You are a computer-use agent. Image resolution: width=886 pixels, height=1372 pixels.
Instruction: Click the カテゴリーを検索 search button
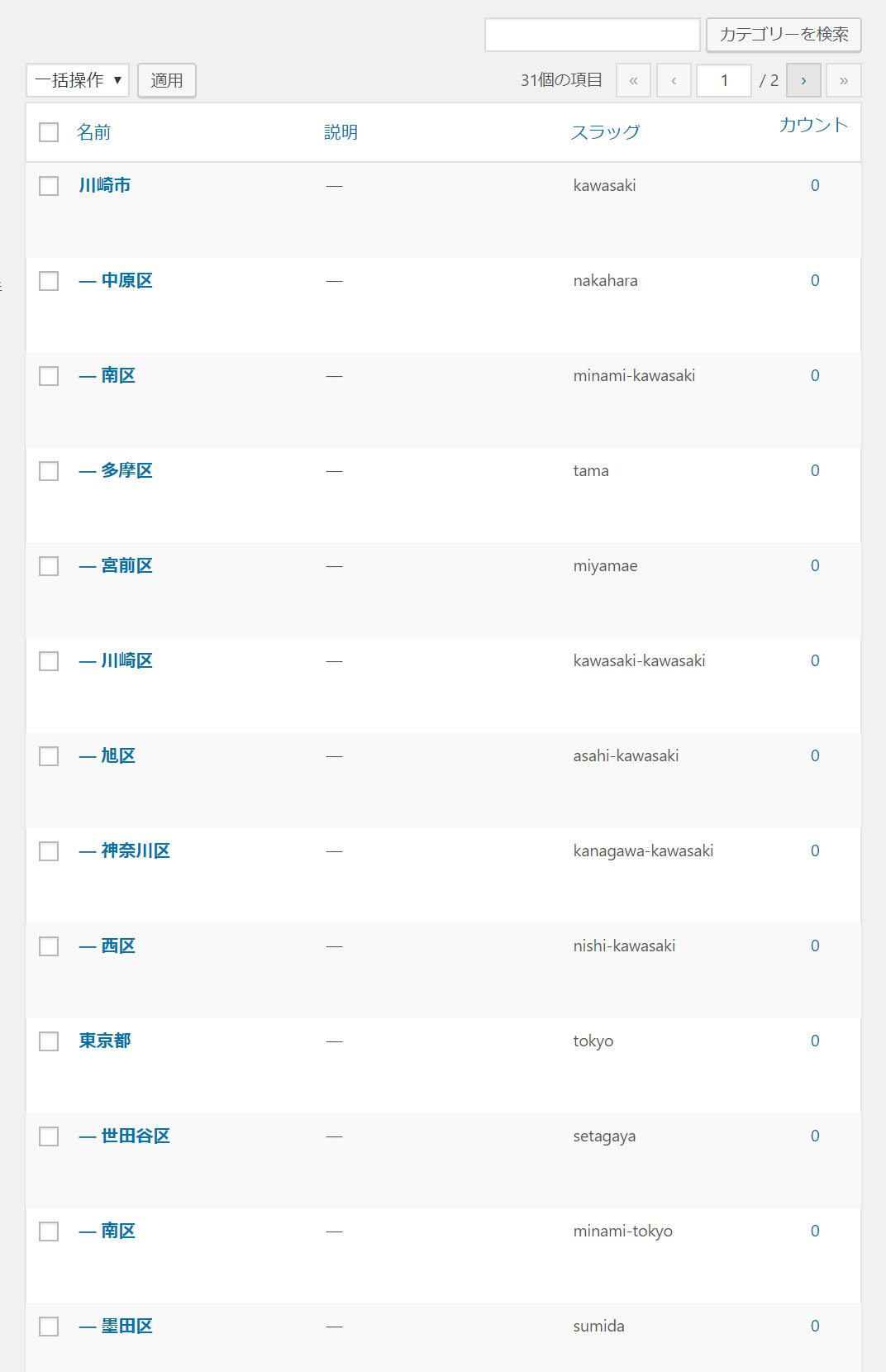pyautogui.click(x=784, y=35)
